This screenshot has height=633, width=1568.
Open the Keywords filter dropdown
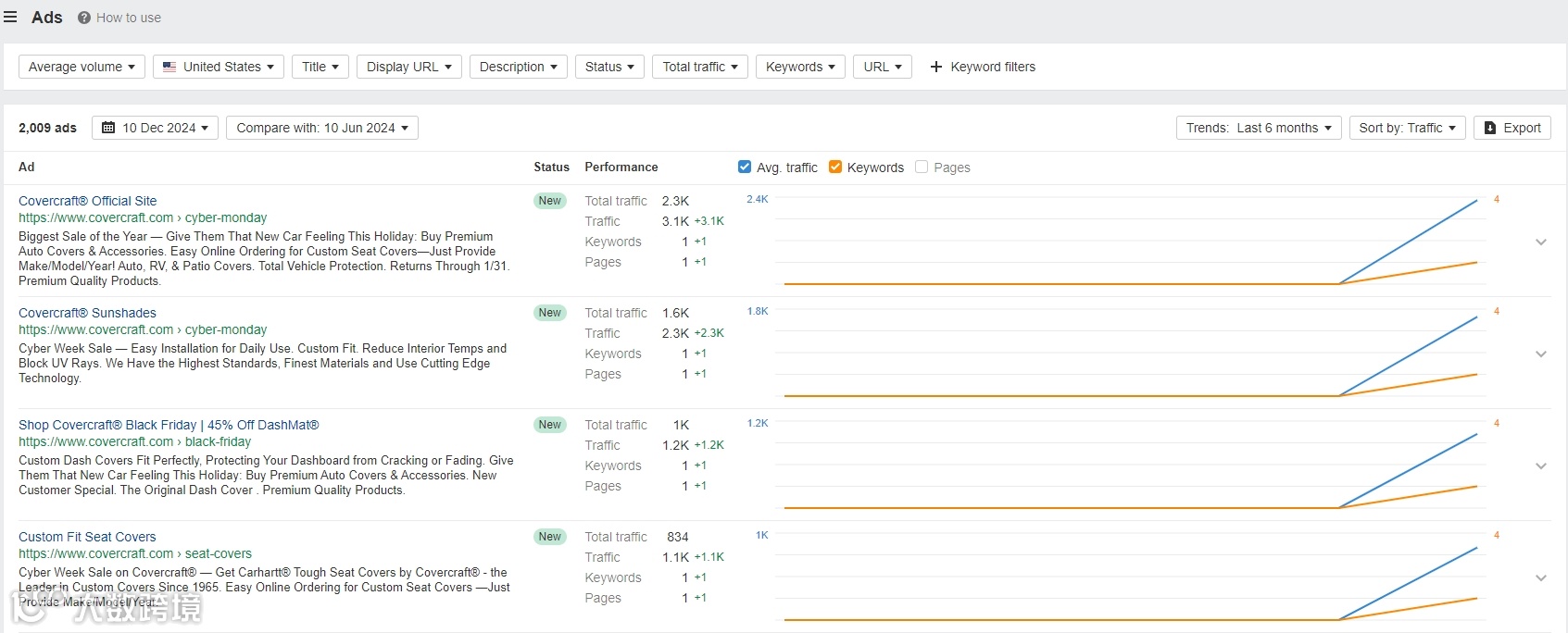point(800,67)
